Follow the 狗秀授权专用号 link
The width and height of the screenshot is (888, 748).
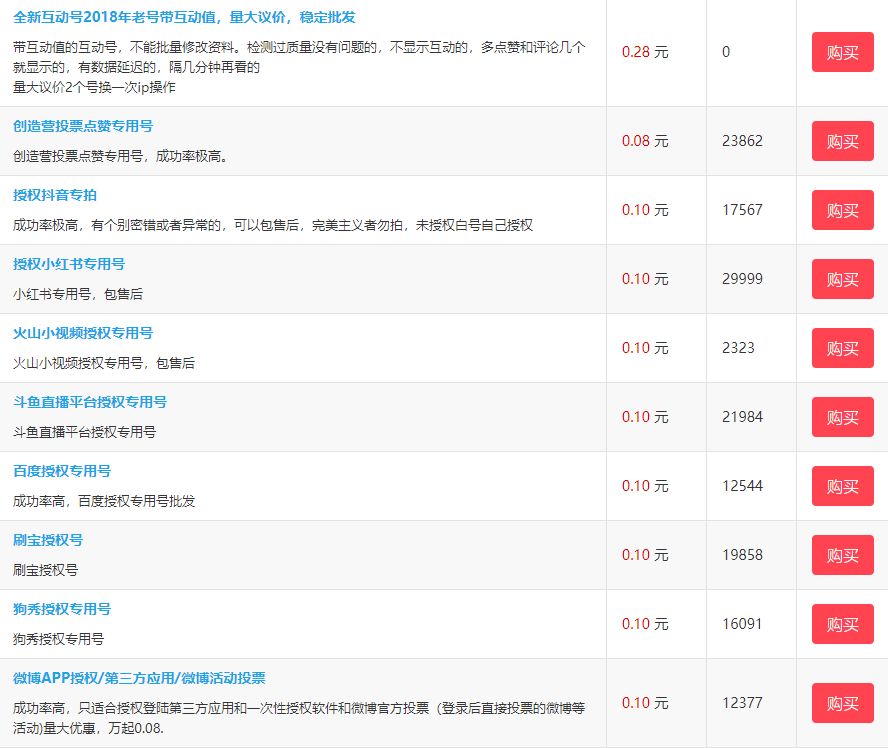tap(62, 609)
